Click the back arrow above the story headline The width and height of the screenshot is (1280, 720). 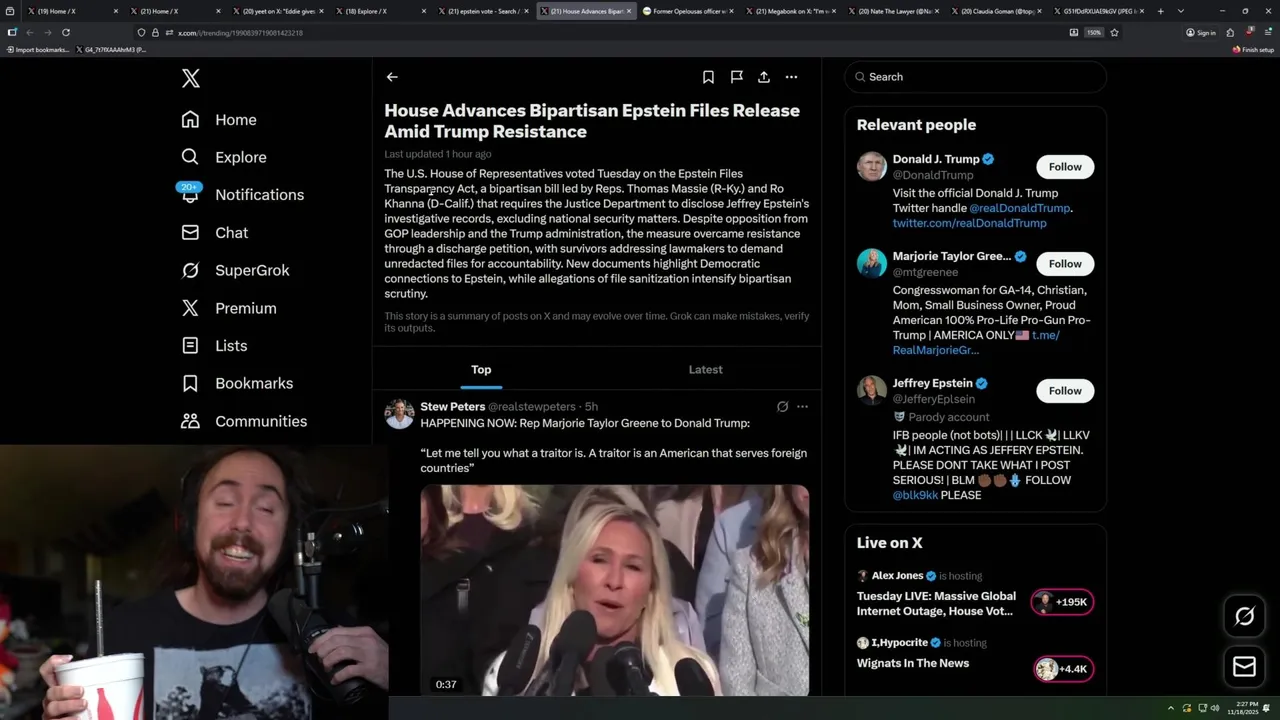click(392, 77)
